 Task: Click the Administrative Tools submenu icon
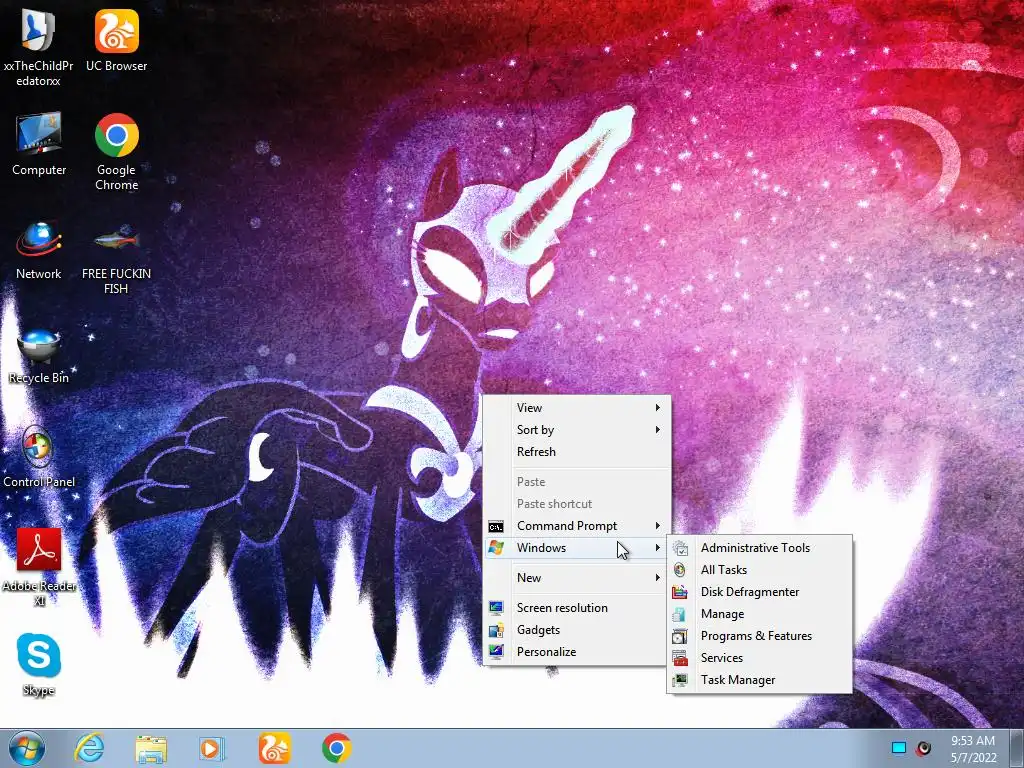[x=680, y=548]
